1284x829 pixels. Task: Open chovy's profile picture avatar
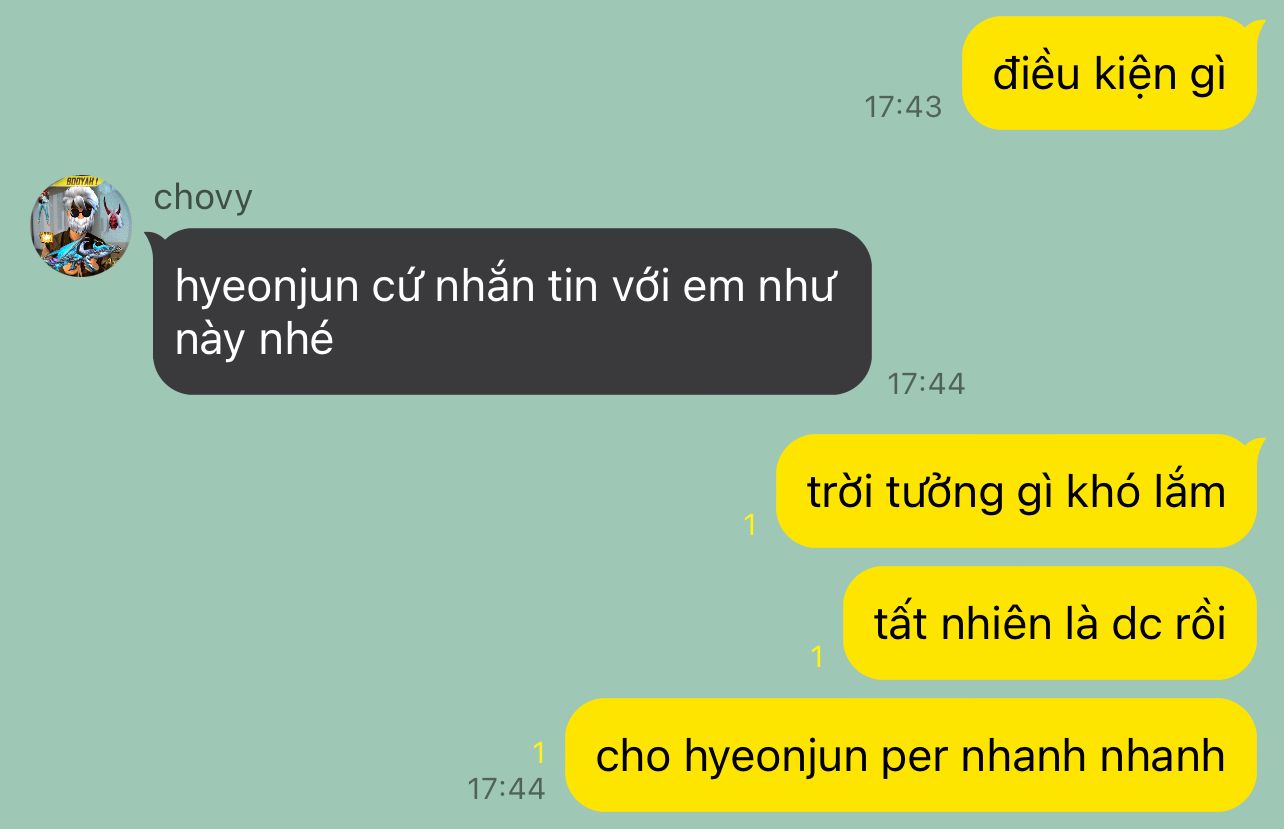(x=81, y=226)
